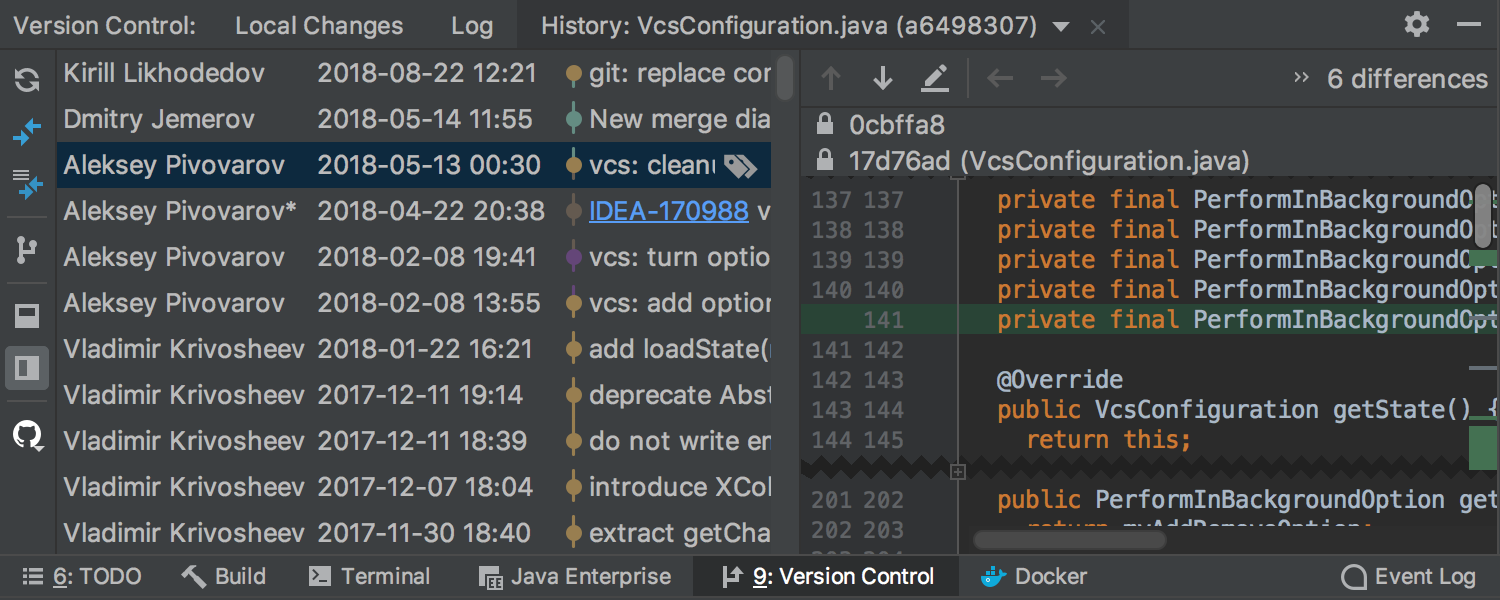Click the pencil edit source icon
Image resolution: width=1500 pixels, height=600 pixels.
[935, 78]
